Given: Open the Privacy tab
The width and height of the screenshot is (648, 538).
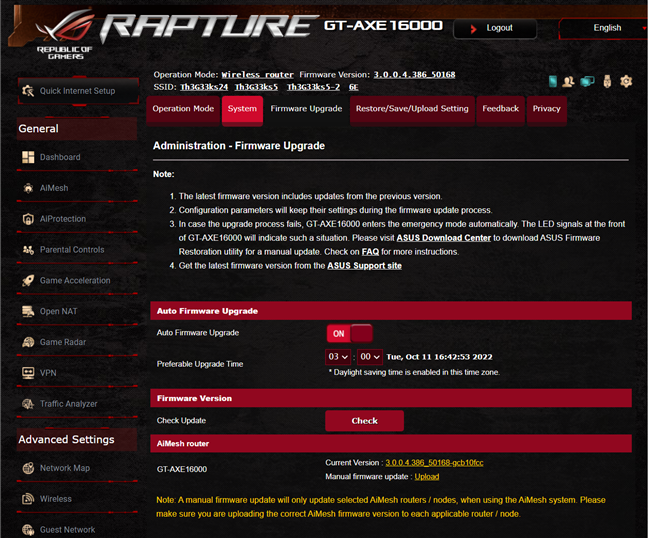Looking at the screenshot, I should (x=546, y=109).
